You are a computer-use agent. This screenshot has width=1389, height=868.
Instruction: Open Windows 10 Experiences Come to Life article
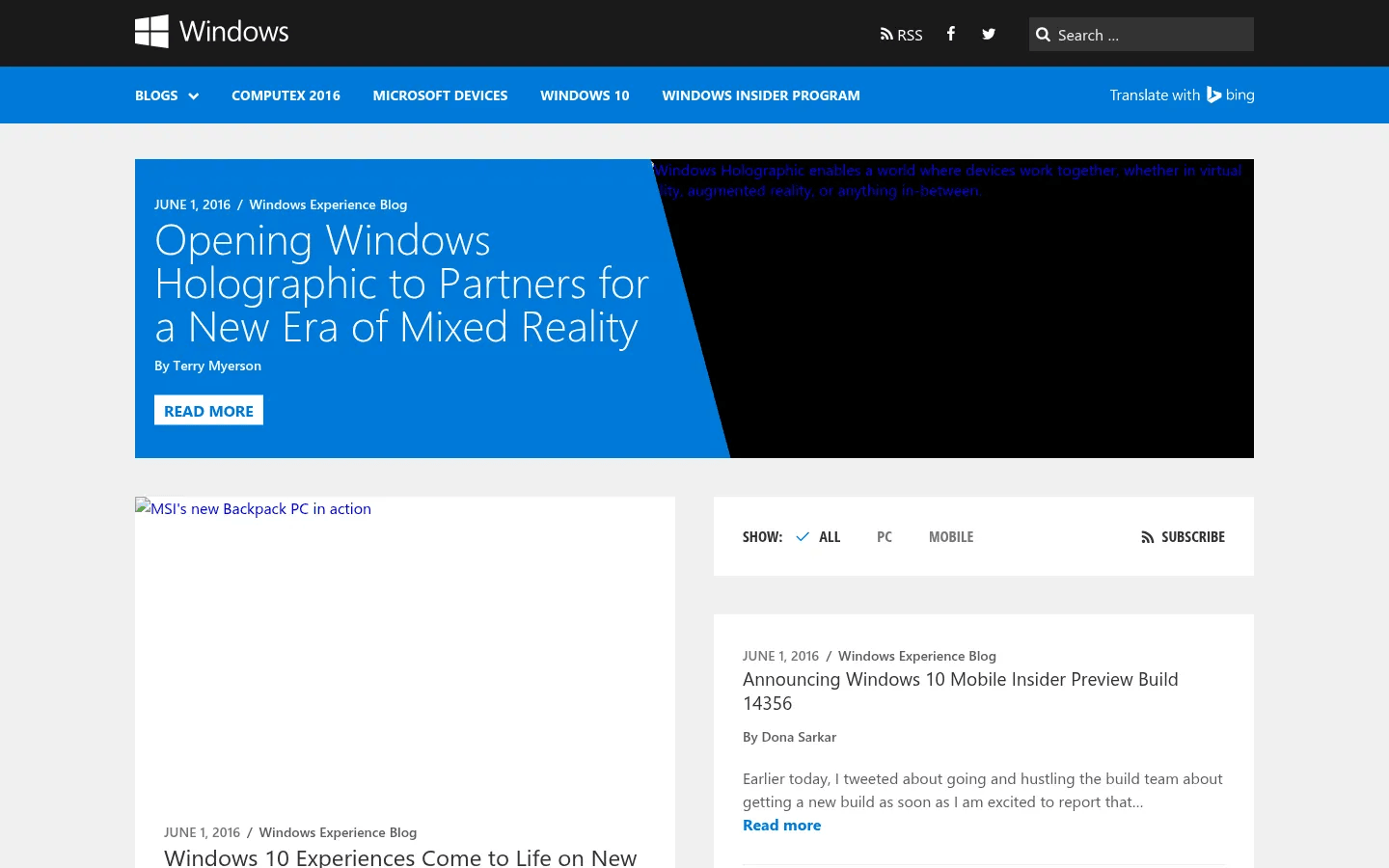pos(400,857)
